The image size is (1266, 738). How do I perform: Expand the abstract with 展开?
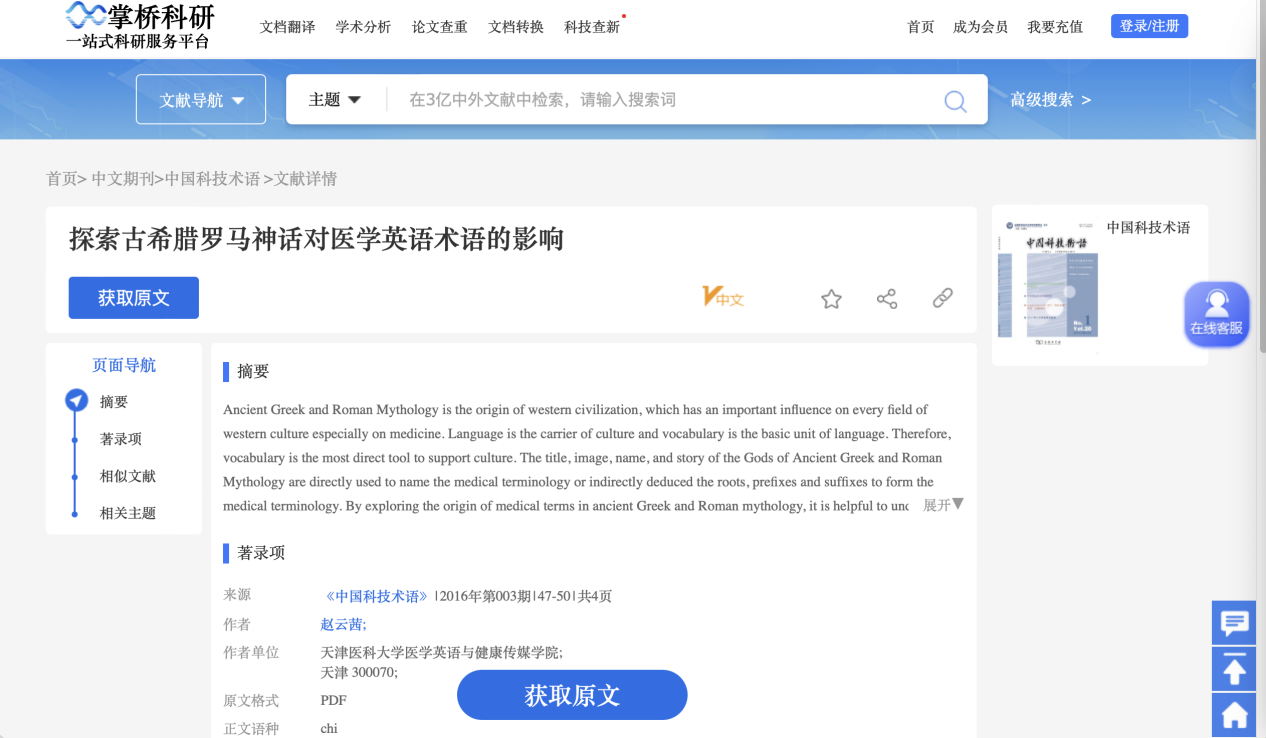(x=943, y=505)
